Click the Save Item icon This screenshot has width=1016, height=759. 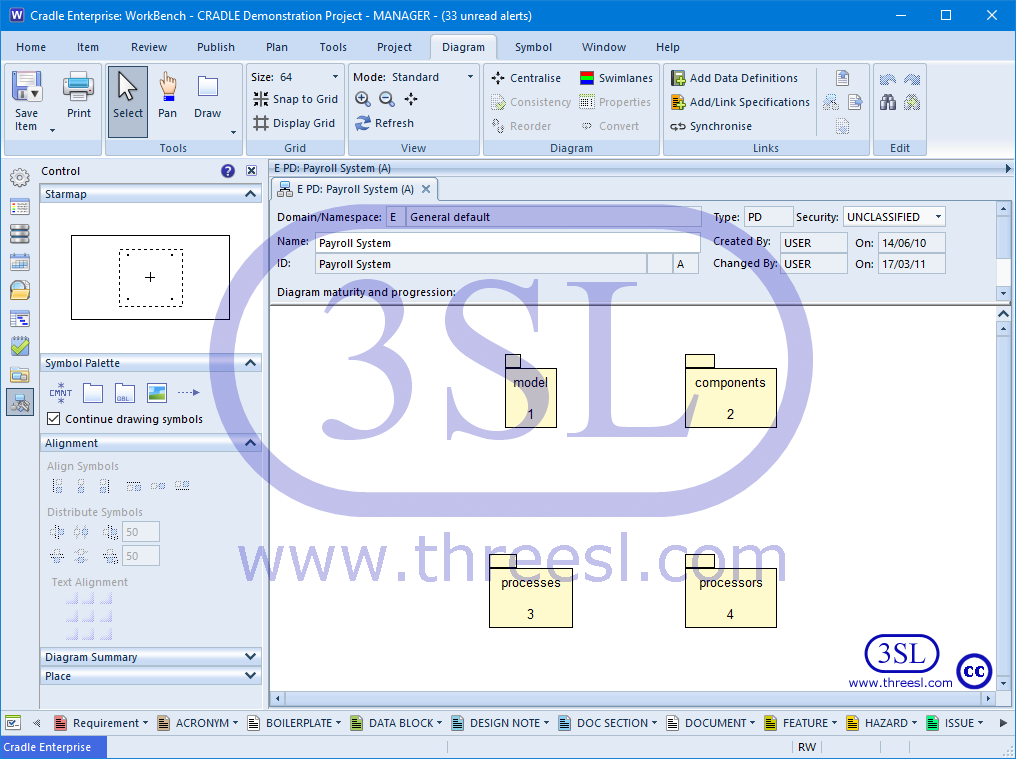pos(27,86)
